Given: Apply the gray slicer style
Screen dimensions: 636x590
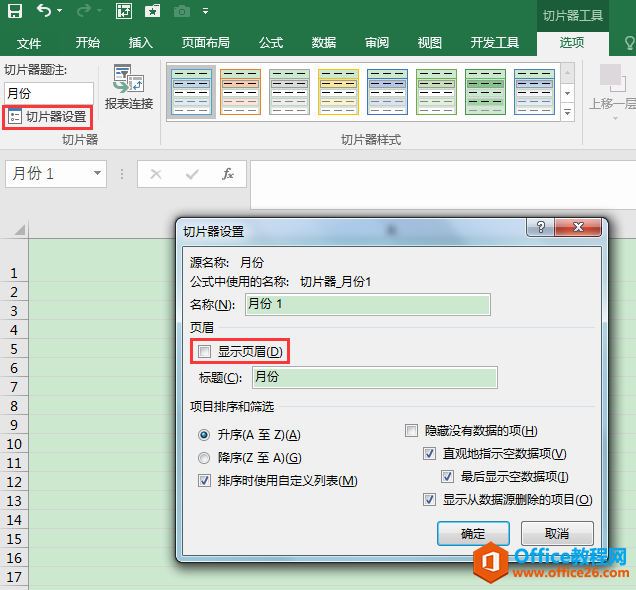Looking at the screenshot, I should click(290, 92).
